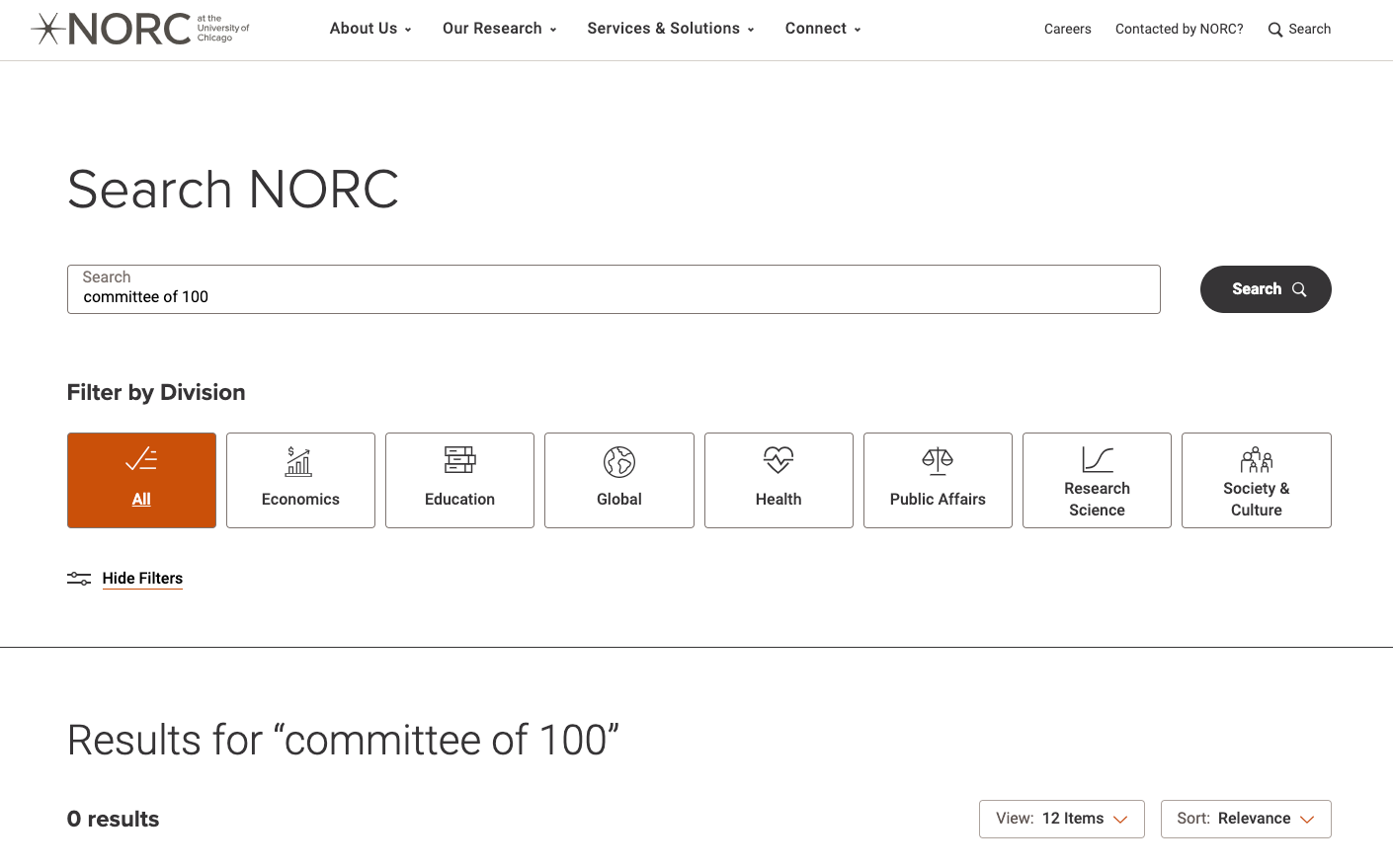Filter by Global division
Image resolution: width=1393 pixels, height=868 pixels.
coord(619,480)
